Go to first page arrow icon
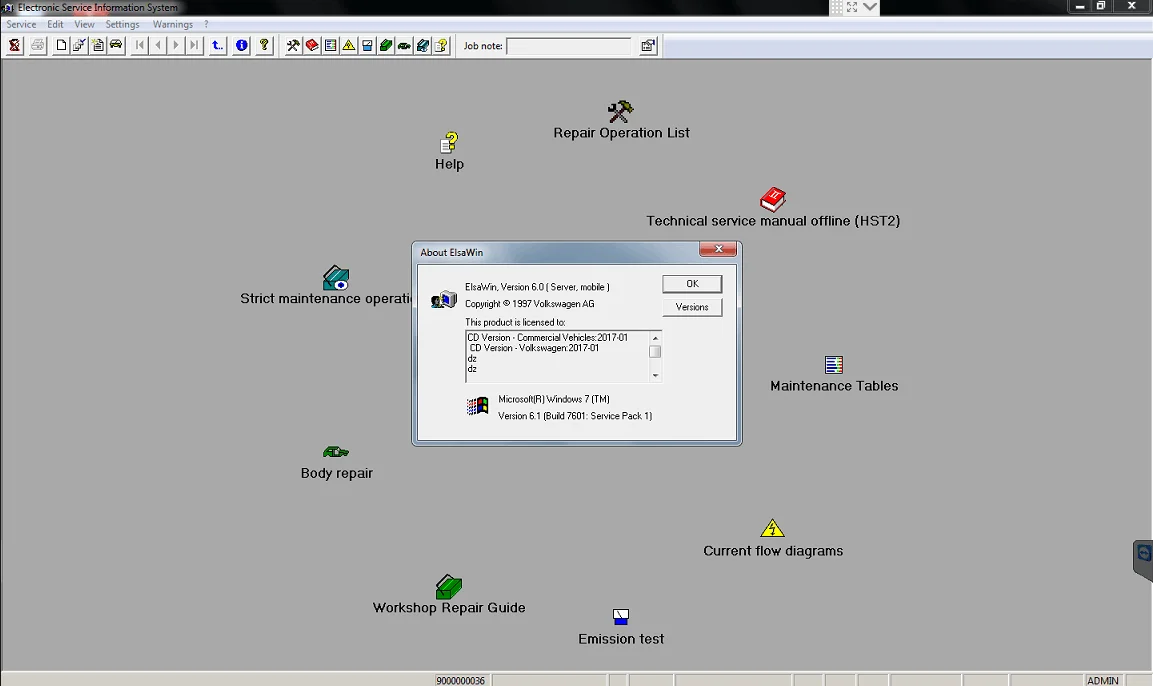 click(140, 46)
